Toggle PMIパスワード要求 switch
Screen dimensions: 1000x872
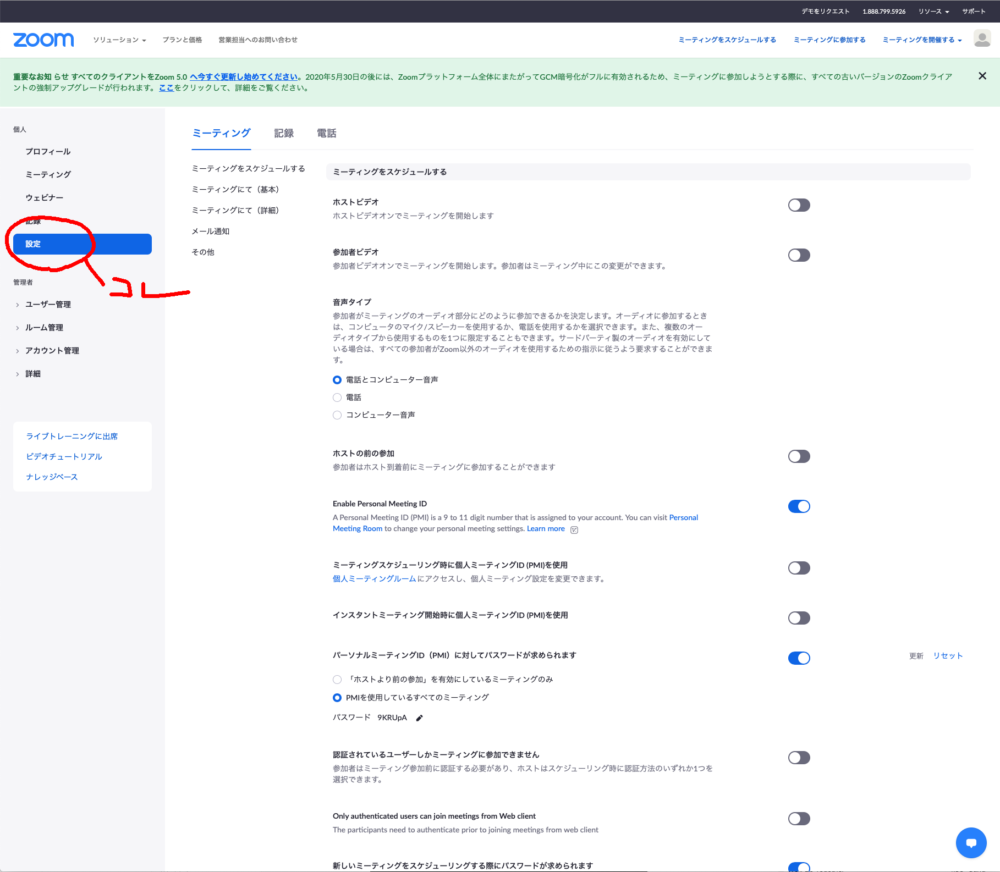pos(798,658)
